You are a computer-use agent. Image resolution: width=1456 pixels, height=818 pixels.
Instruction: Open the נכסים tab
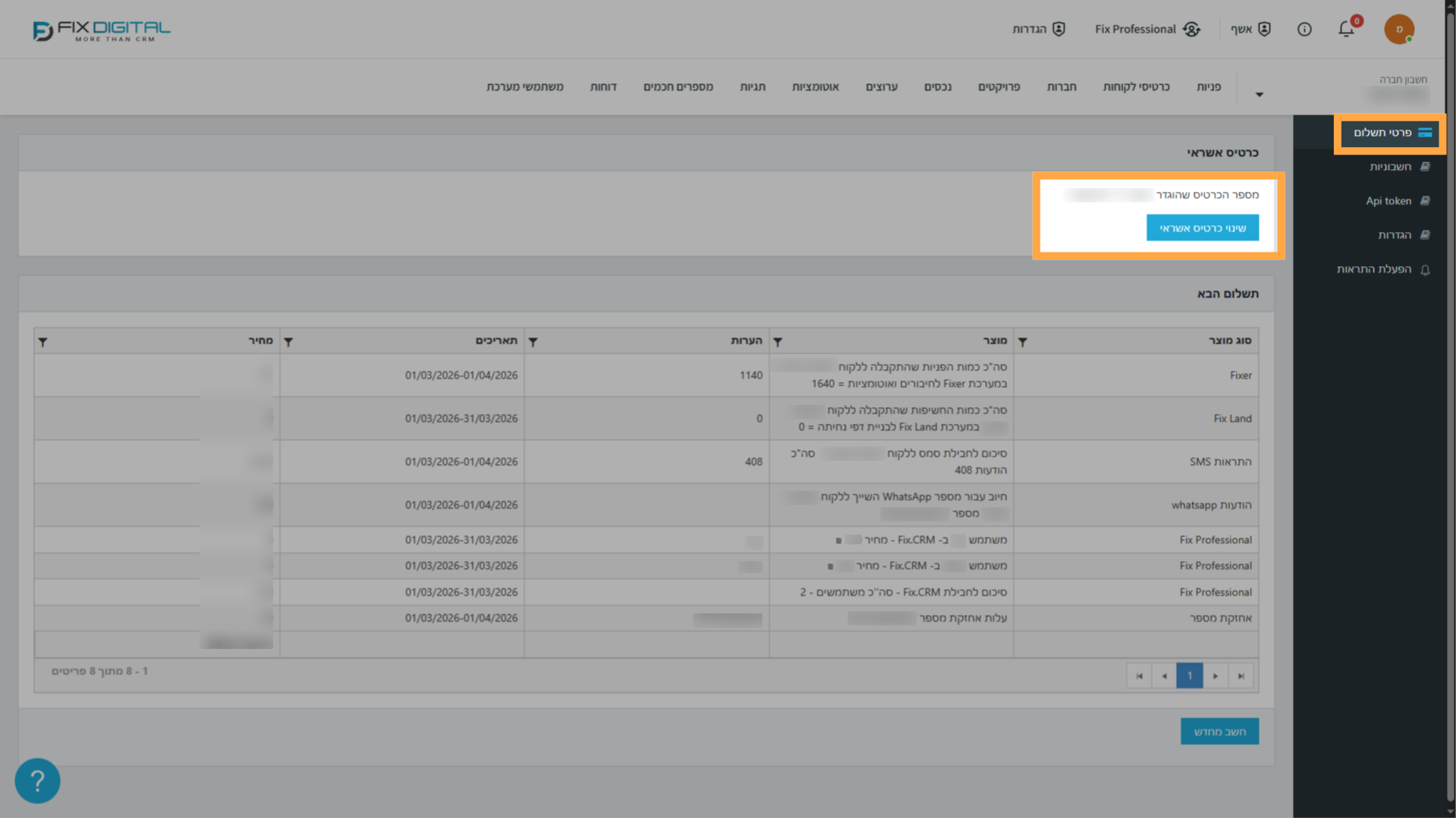tap(937, 86)
